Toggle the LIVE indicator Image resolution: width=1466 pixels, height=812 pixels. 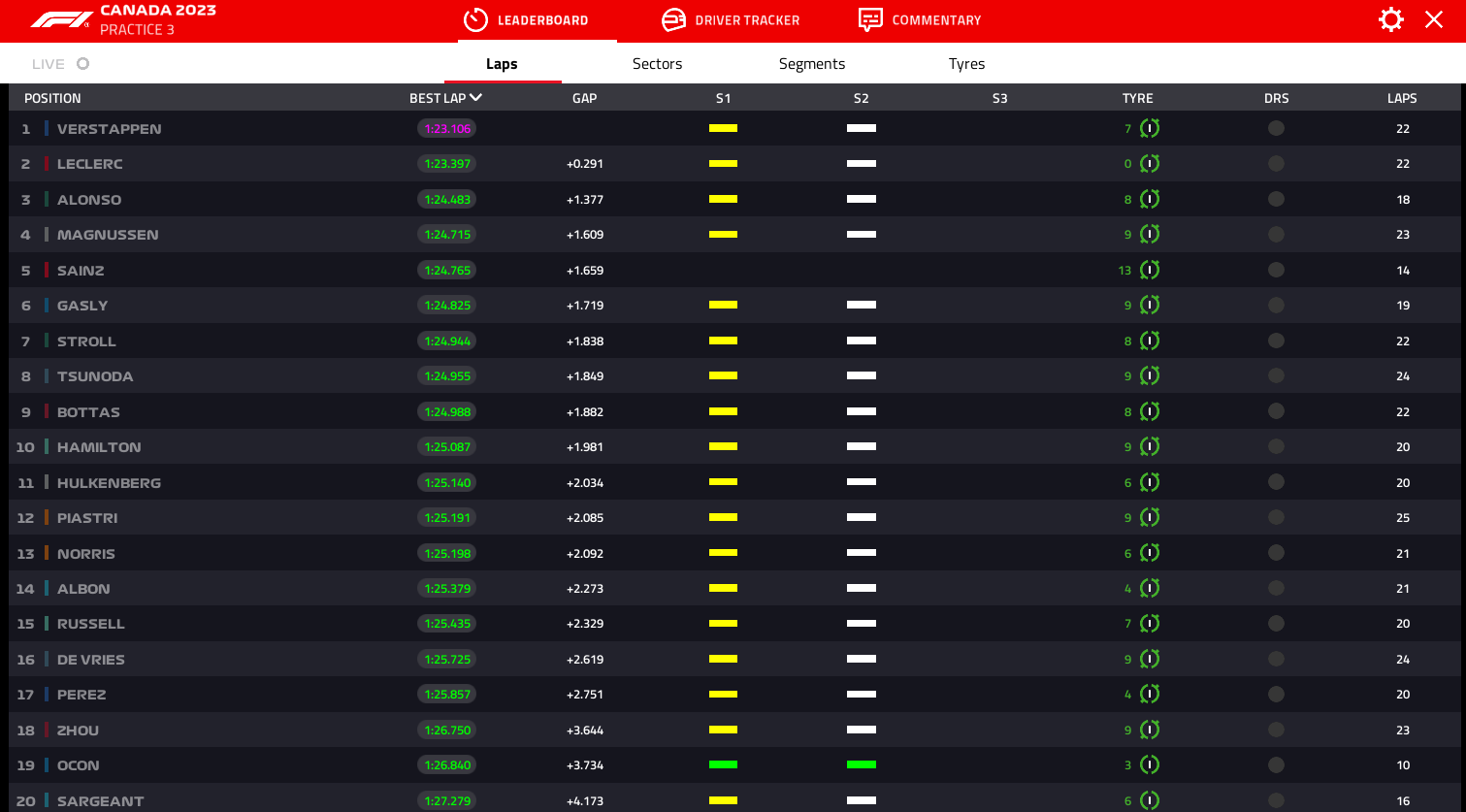click(83, 63)
